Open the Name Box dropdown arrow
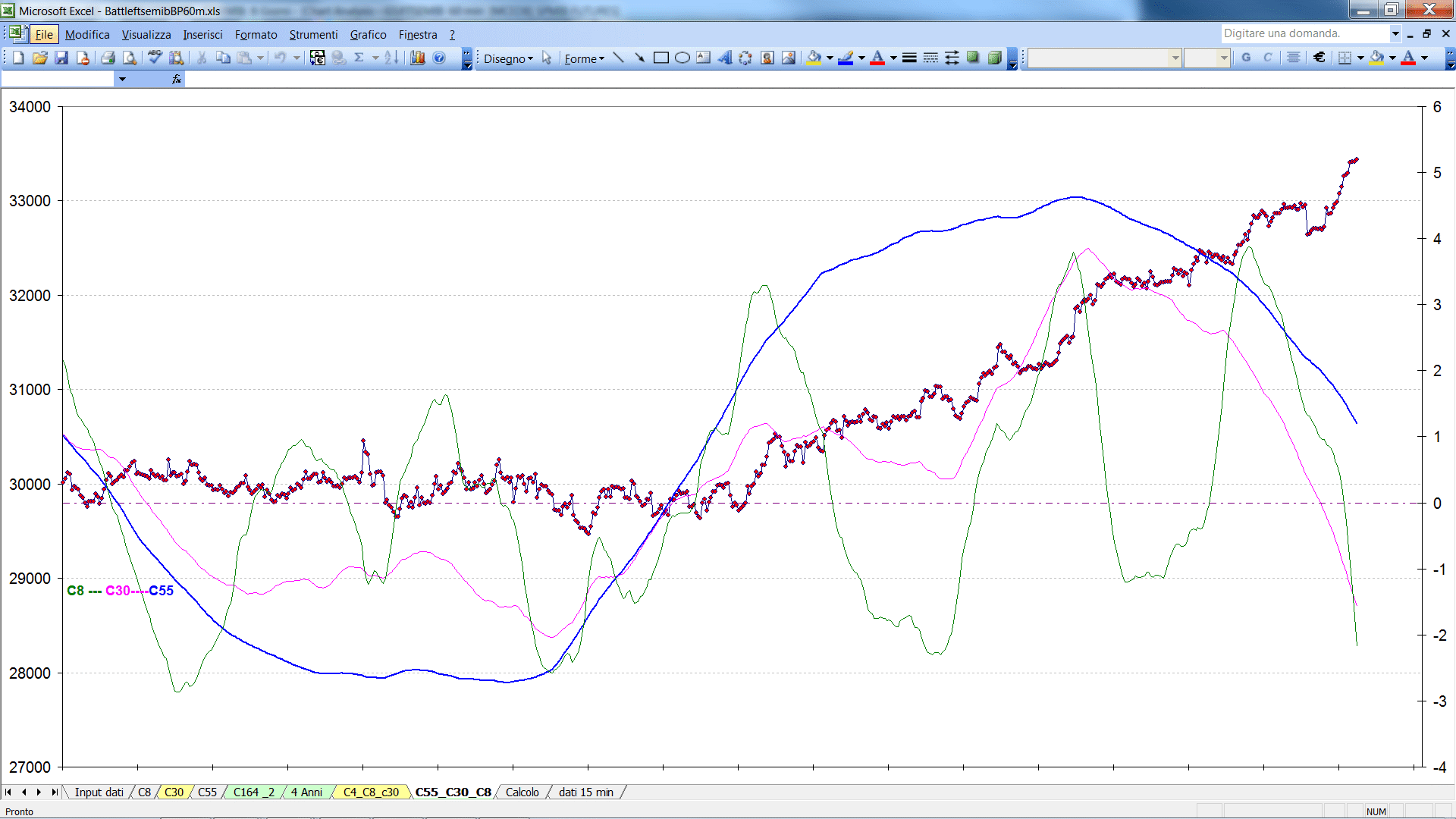This screenshot has height=819, width=1456. click(122, 79)
